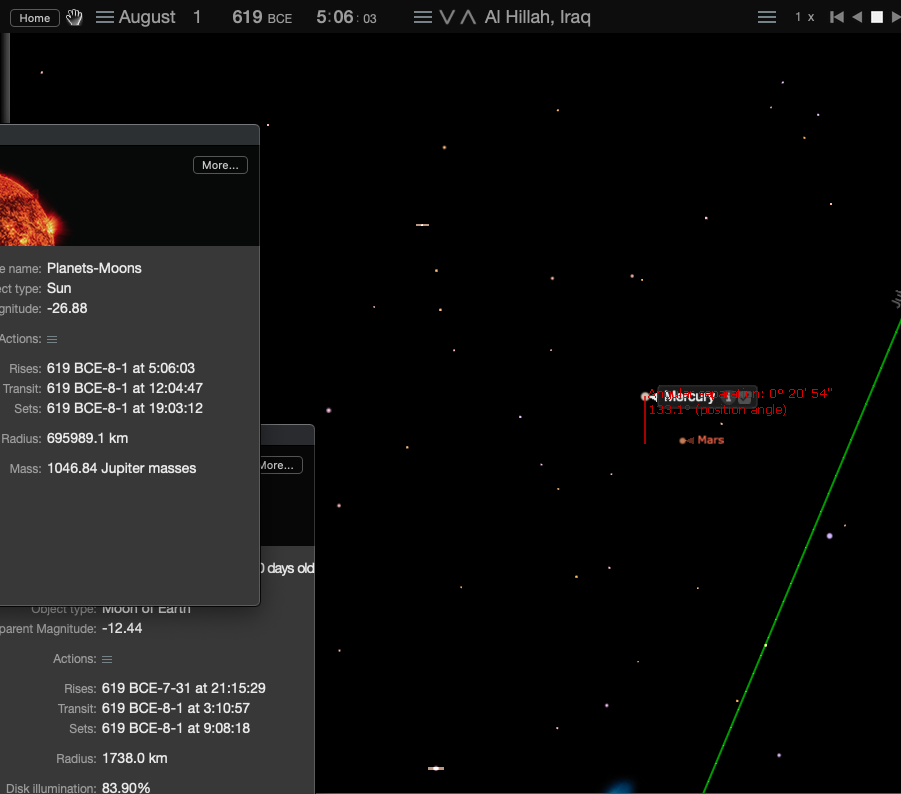Run time backward with reverse play
901x794 pixels.
pyautogui.click(x=857, y=17)
